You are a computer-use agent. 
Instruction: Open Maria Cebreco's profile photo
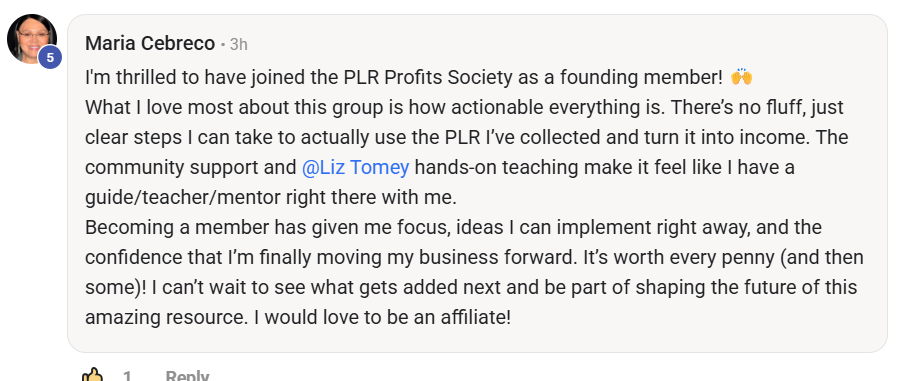[32, 39]
